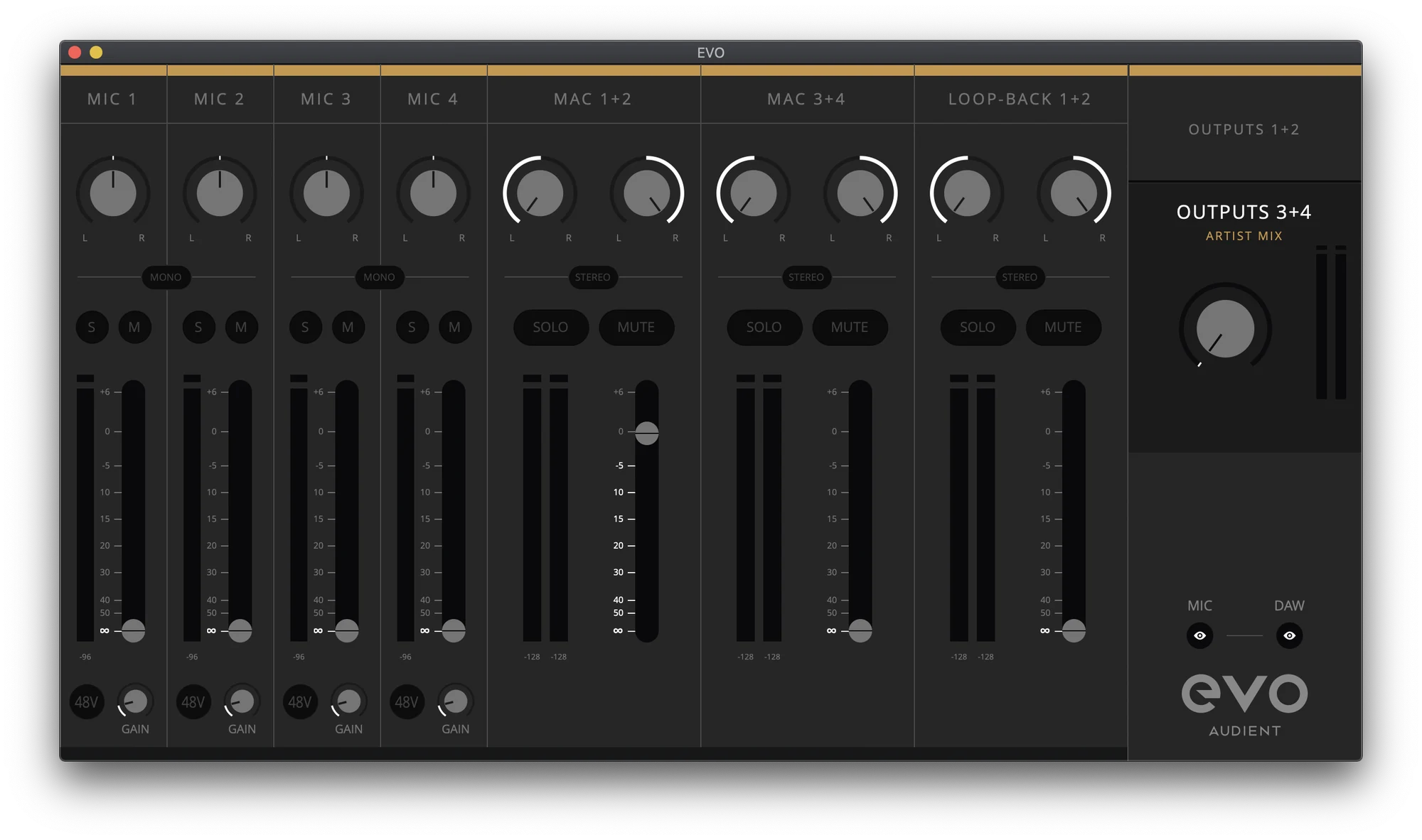Enable 48V phantom power on MIC 4
This screenshot has height=840, width=1422.
(407, 702)
